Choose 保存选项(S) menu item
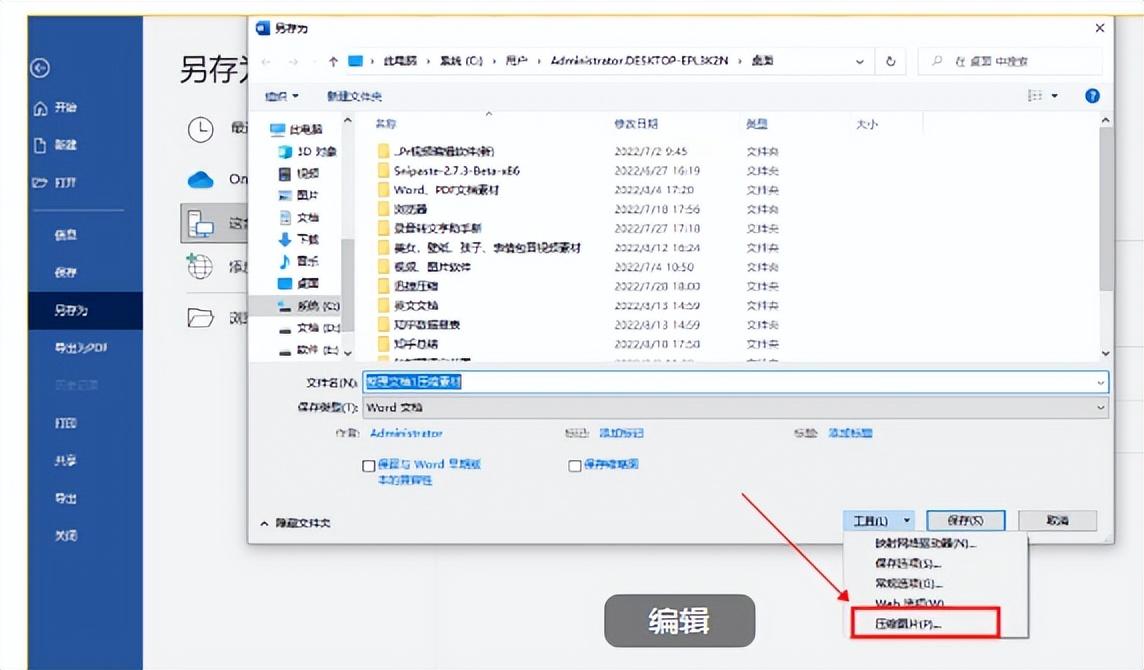The image size is (1144, 670). pos(908,563)
